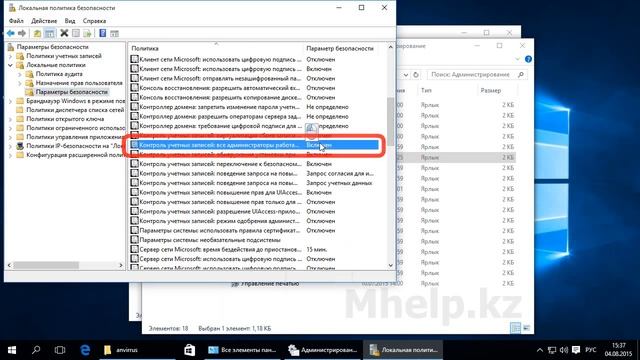
Task: Open the Store icon on the taskbar
Action: pyautogui.click(x=189, y=350)
